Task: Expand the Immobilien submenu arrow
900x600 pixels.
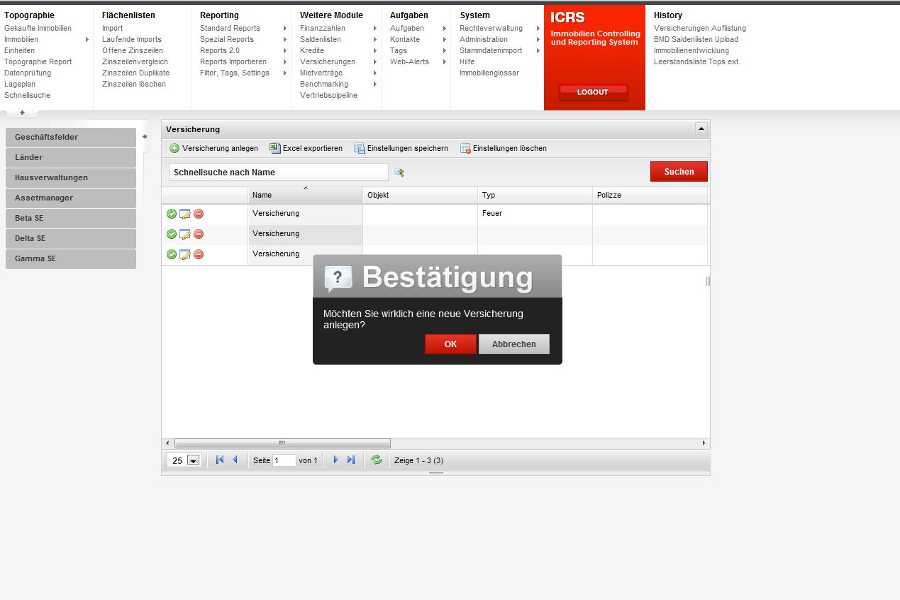Action: 87,40
